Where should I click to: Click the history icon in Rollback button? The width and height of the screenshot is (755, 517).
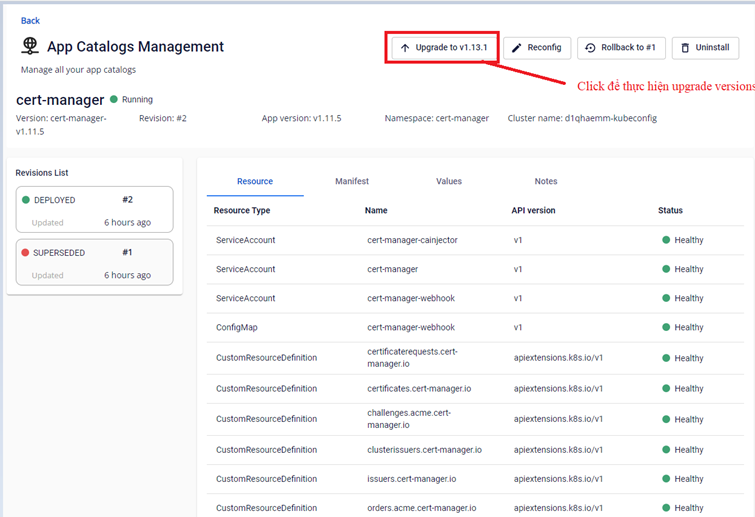pyautogui.click(x=590, y=48)
